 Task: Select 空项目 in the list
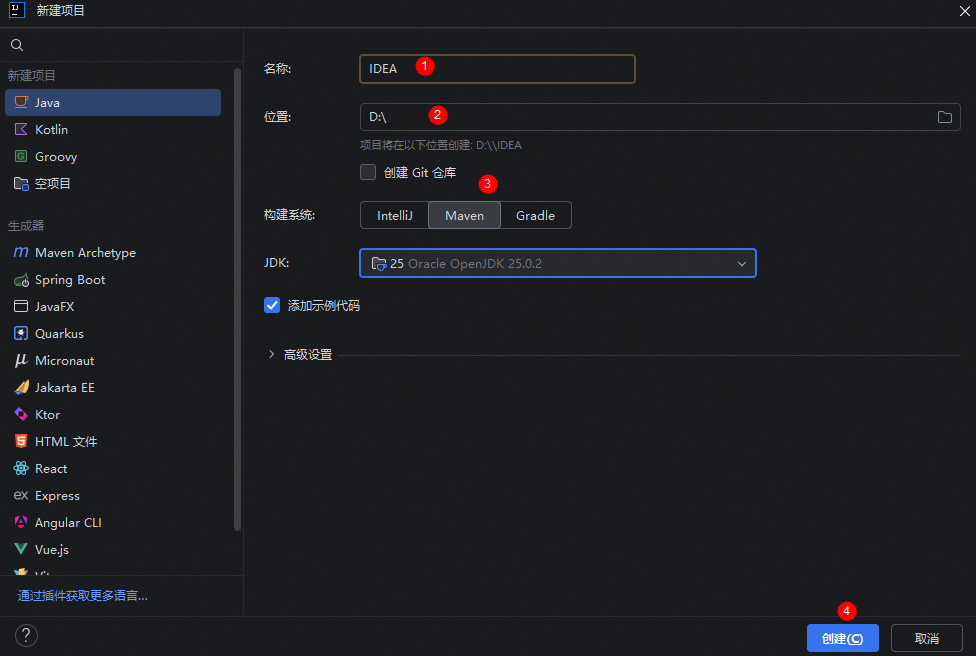coord(113,184)
